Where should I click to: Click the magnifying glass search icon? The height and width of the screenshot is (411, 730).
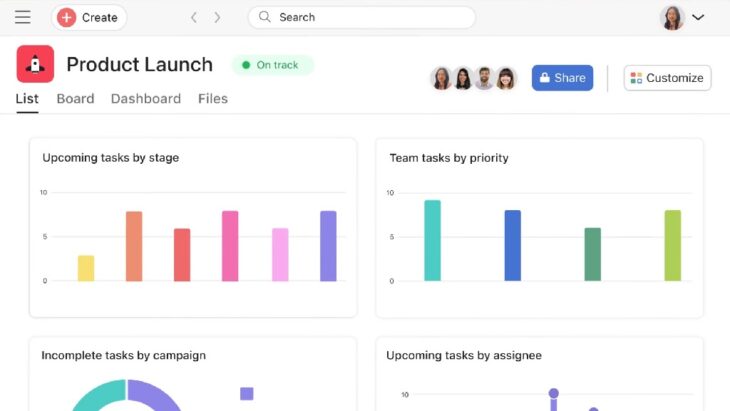tap(264, 17)
